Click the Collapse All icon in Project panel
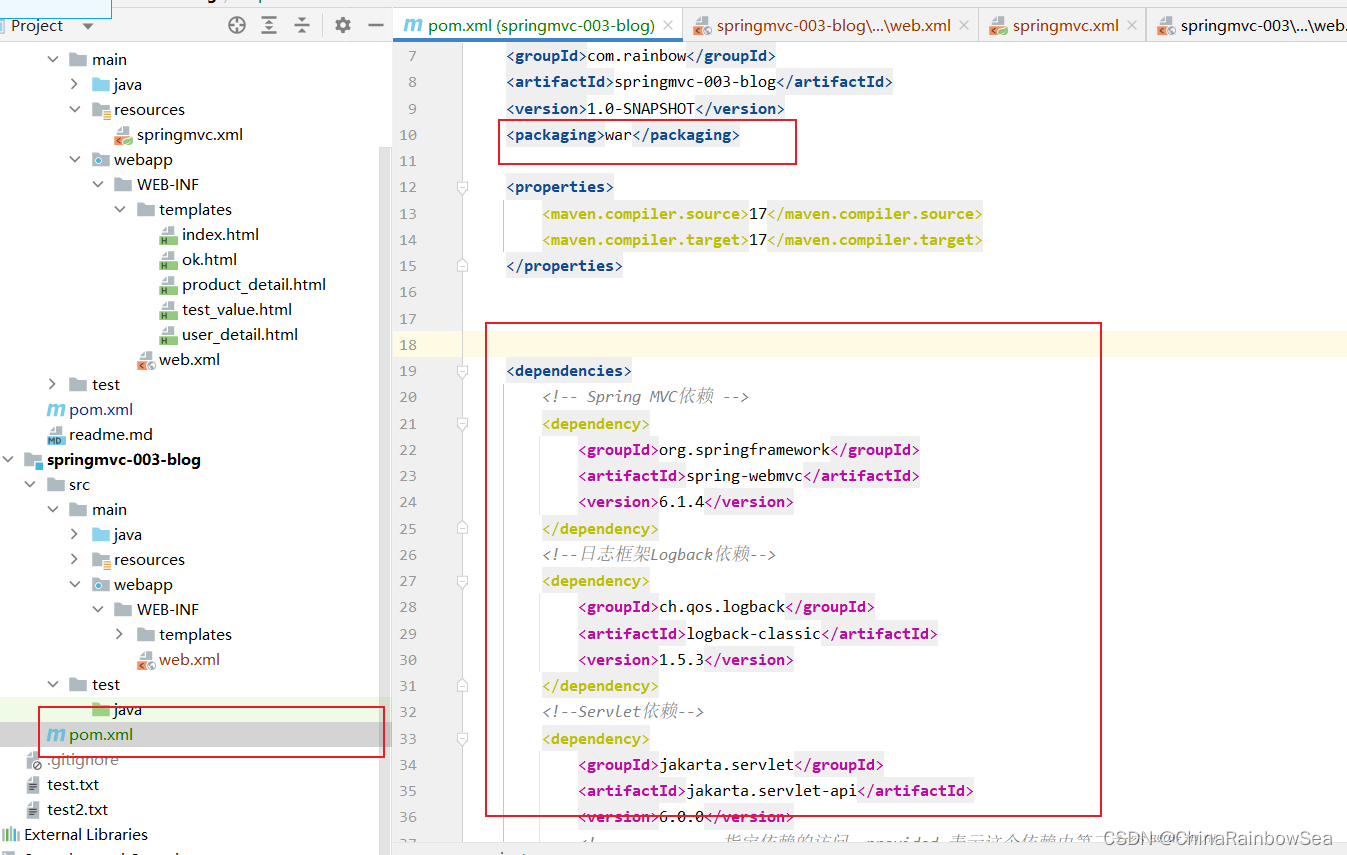The image size is (1347, 855). 302,26
